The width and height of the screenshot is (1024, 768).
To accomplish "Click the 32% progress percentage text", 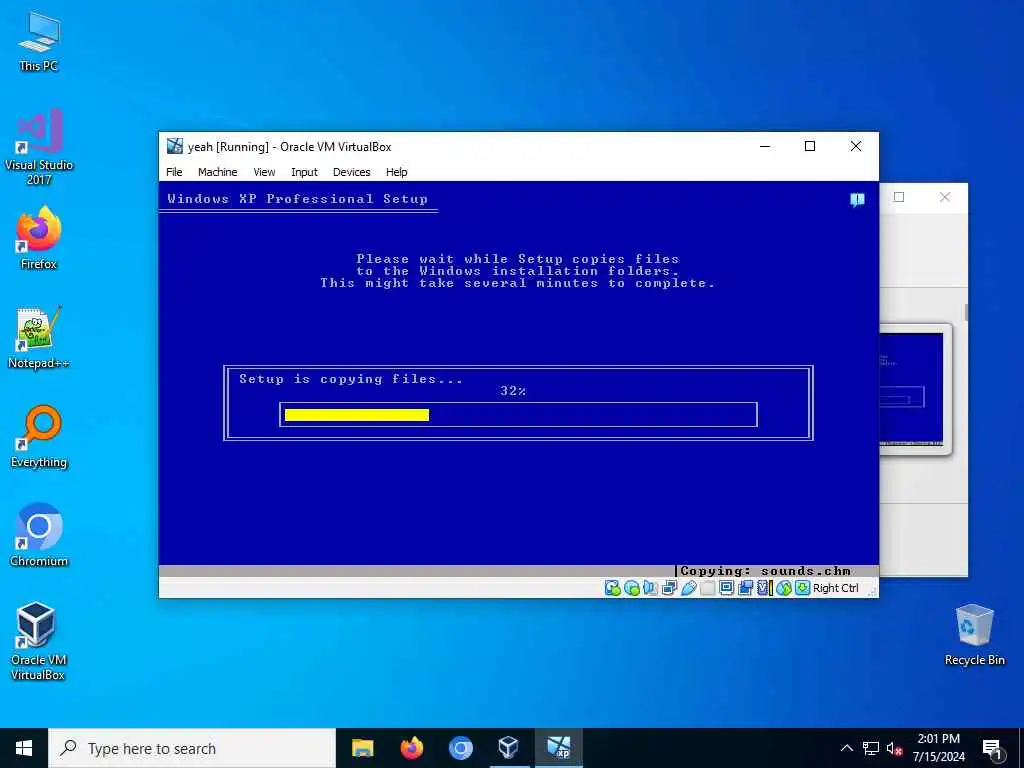I will pos(513,391).
